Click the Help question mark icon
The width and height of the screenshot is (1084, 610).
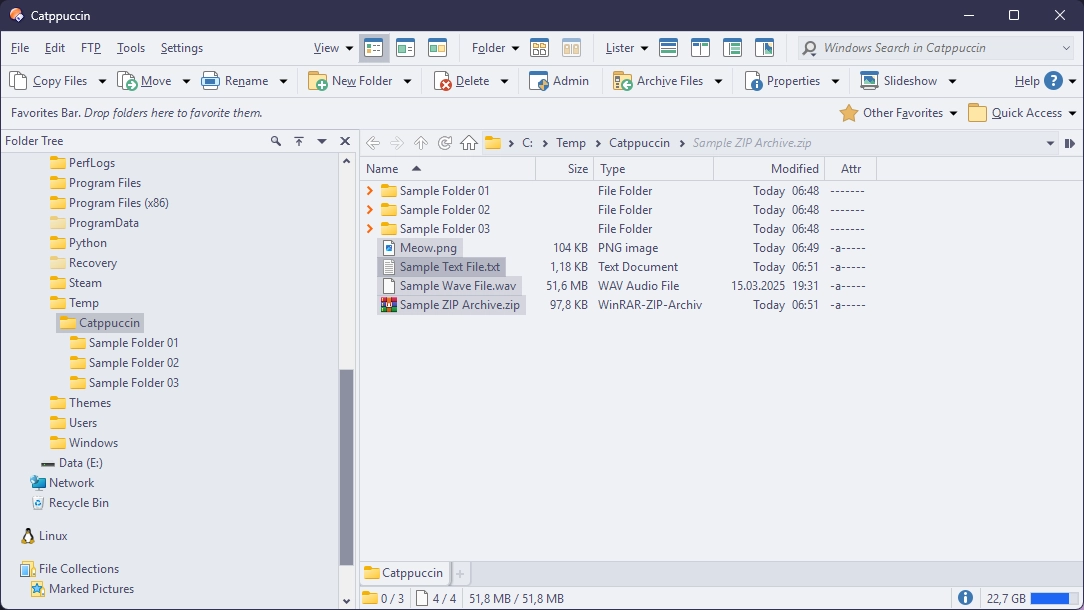[x=1053, y=81]
